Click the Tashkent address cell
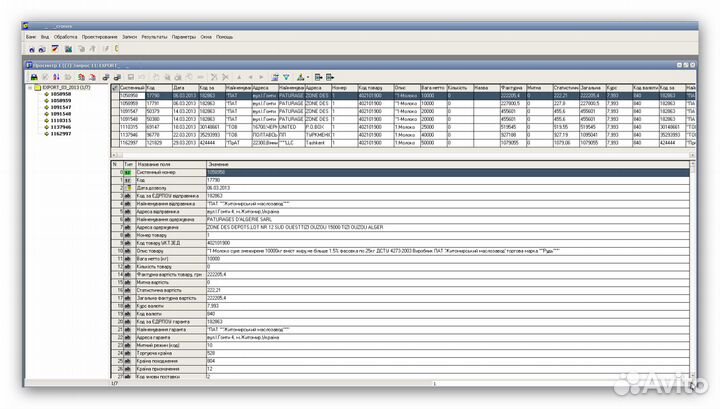The image size is (720, 409). [318, 143]
